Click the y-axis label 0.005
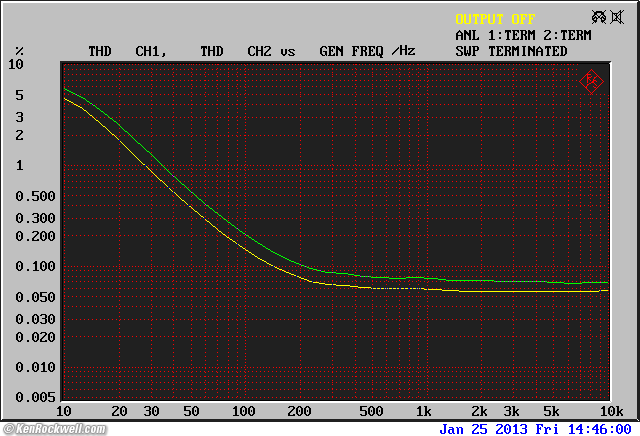This screenshot has height=436, width=640. click(35, 397)
